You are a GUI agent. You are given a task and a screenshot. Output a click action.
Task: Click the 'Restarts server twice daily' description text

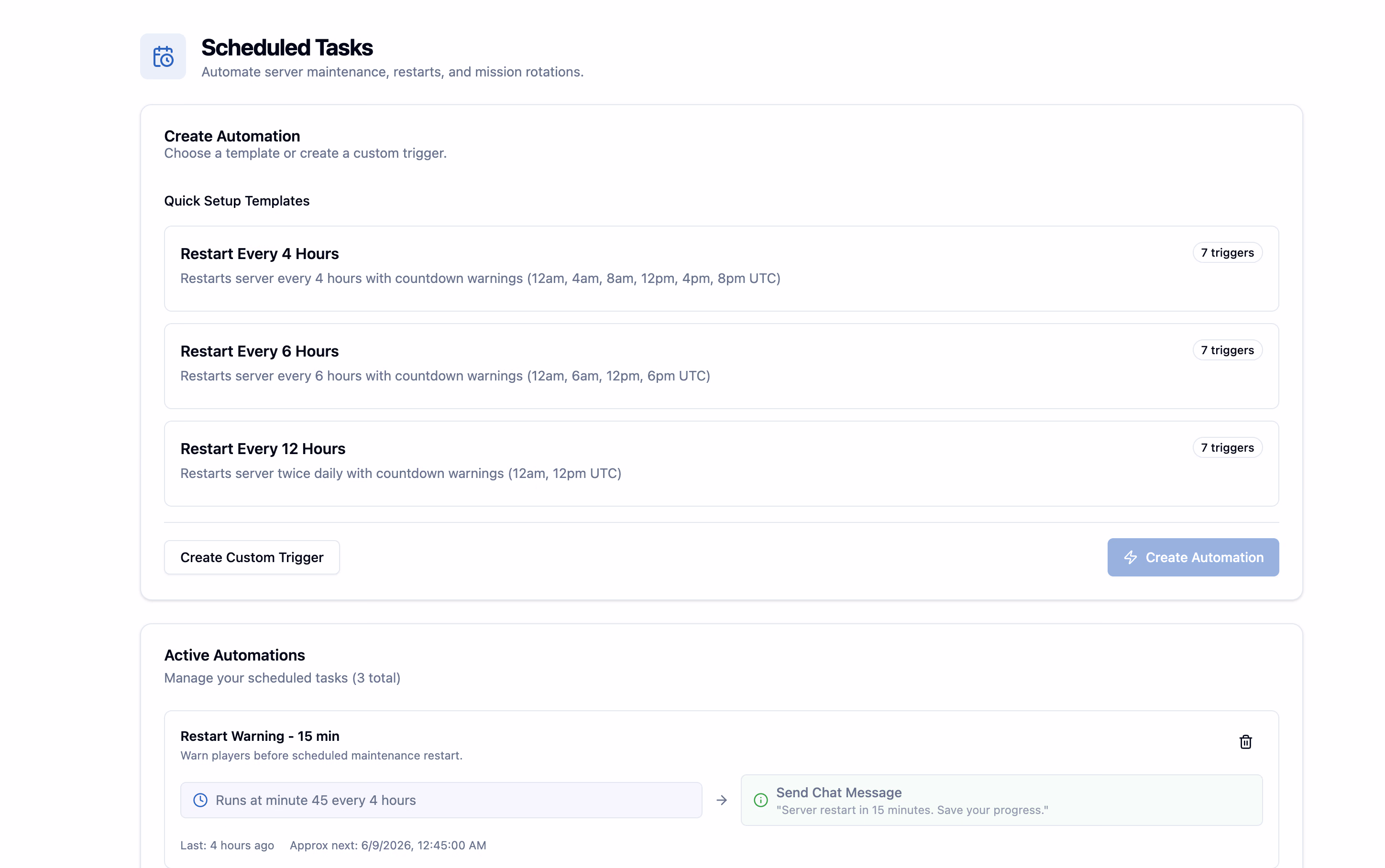pos(400,473)
